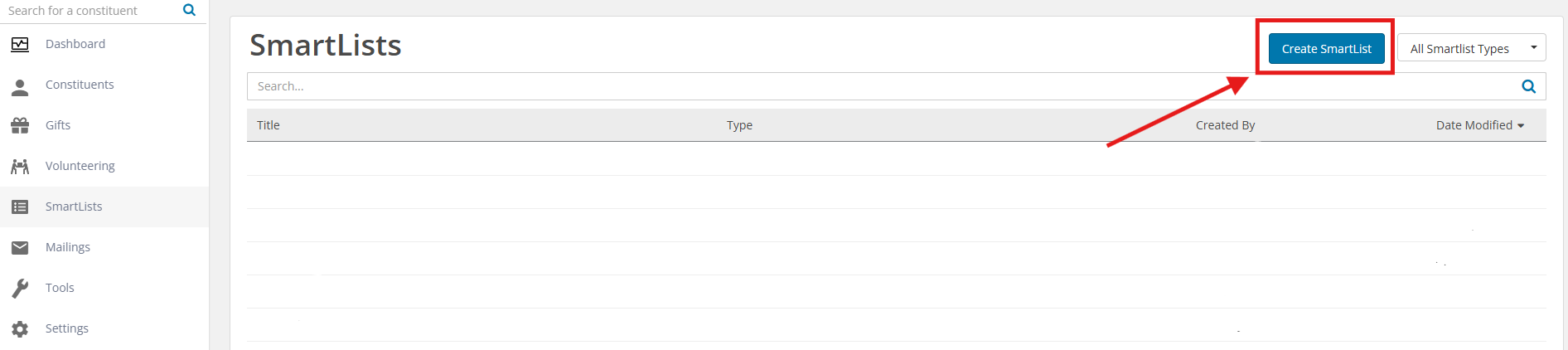Click the Dashboard chart icon
Viewport: 1568px width, 350px height.
pyautogui.click(x=20, y=45)
